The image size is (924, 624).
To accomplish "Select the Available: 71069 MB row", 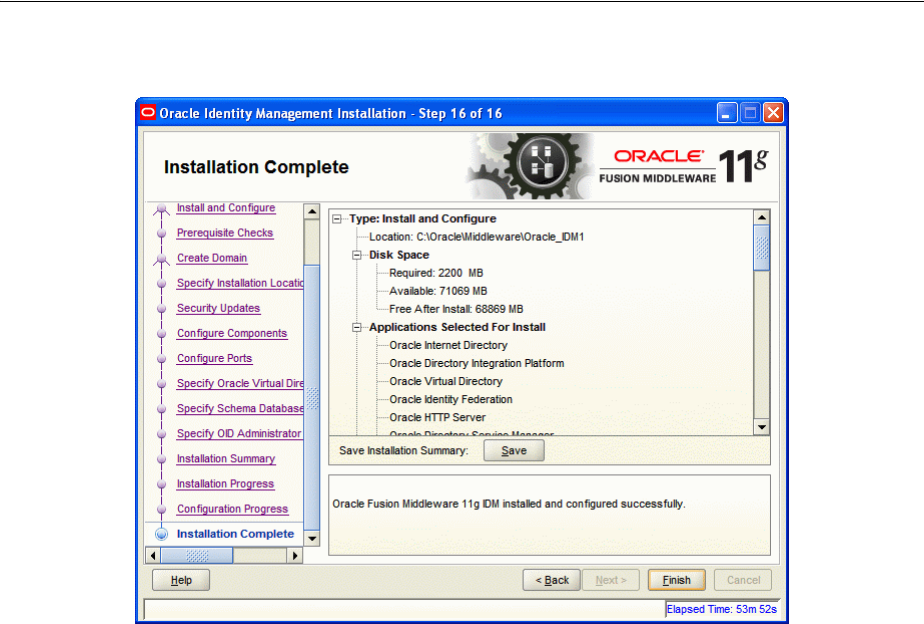I will tap(438, 291).
